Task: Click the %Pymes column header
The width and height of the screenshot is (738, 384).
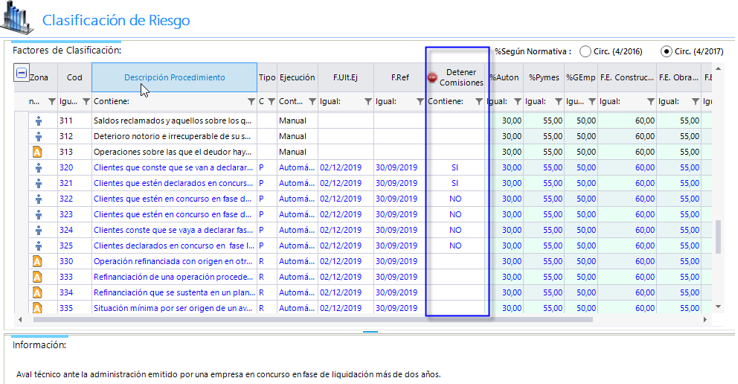Action: 544,77
